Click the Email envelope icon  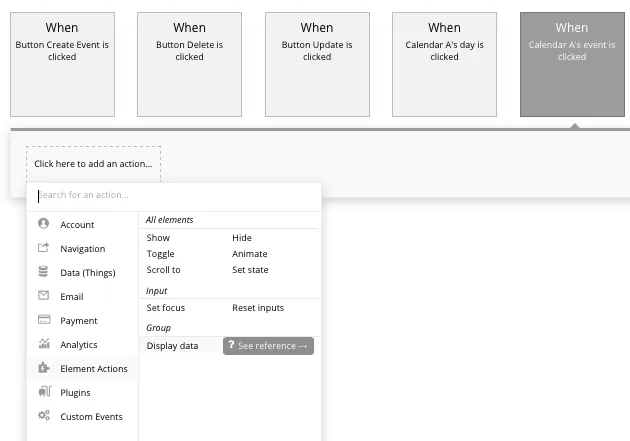tap(43, 296)
